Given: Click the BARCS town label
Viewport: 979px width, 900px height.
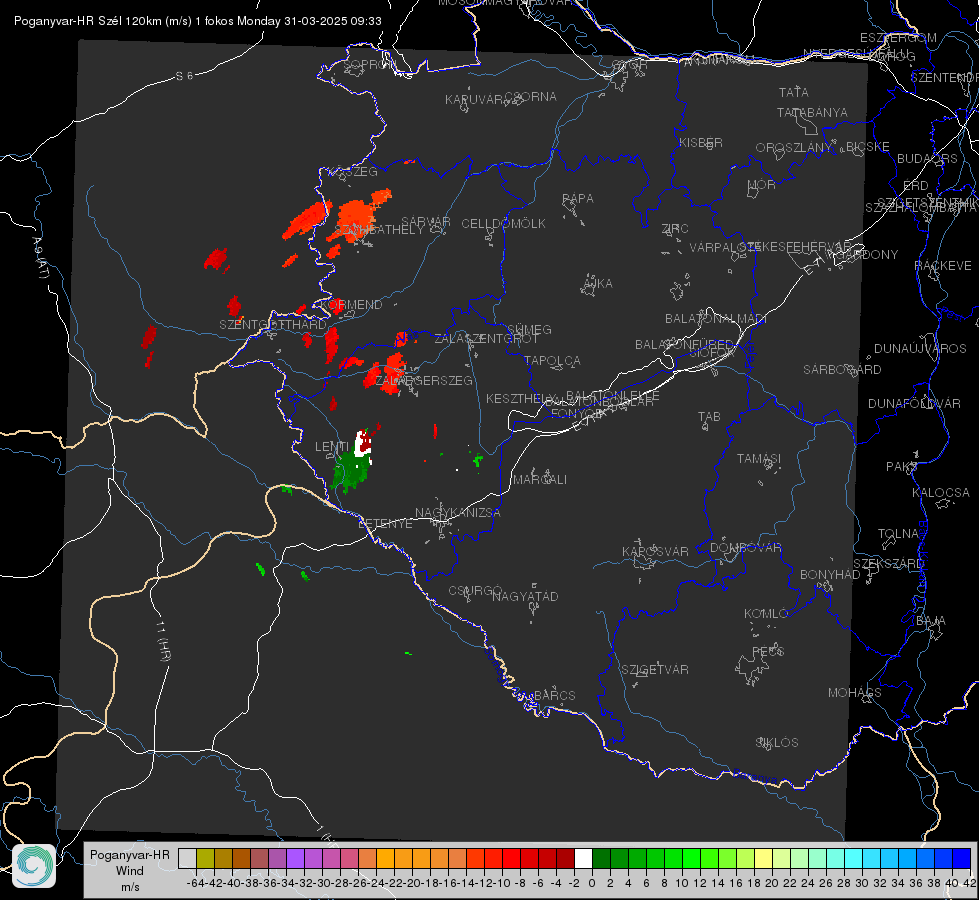Looking at the screenshot, I should (555, 695).
